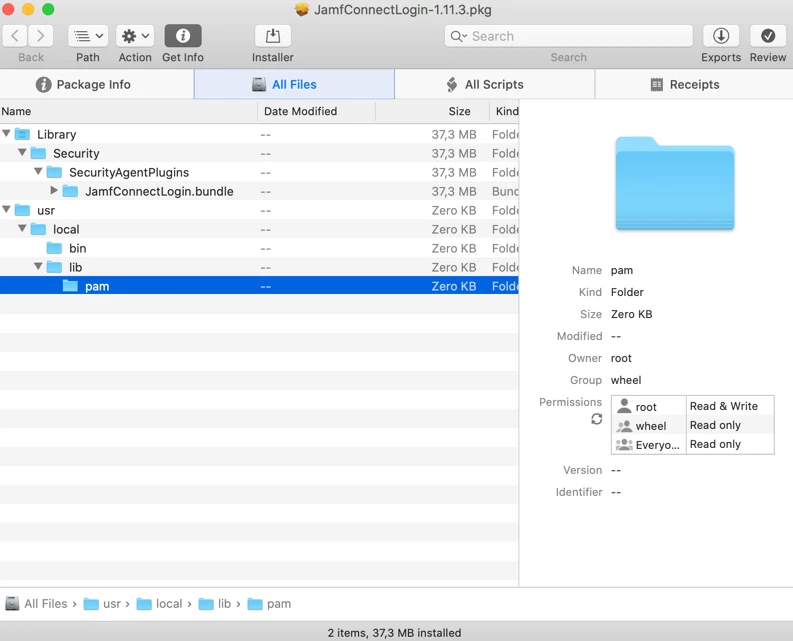Screen dimensions: 793x641
Task: Click the package icon in title bar
Action: 302,10
